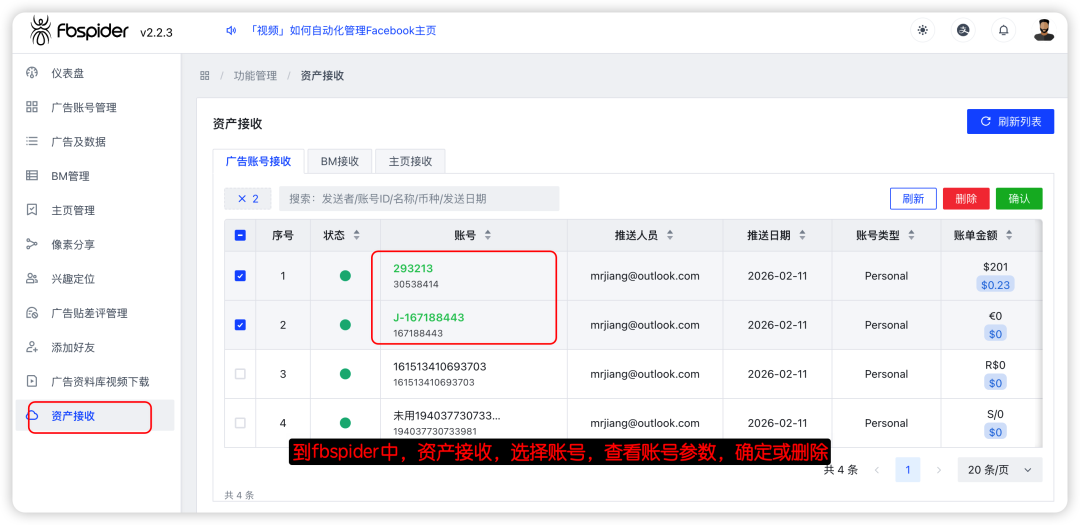Clear selection with the × 2 tag

(247, 198)
